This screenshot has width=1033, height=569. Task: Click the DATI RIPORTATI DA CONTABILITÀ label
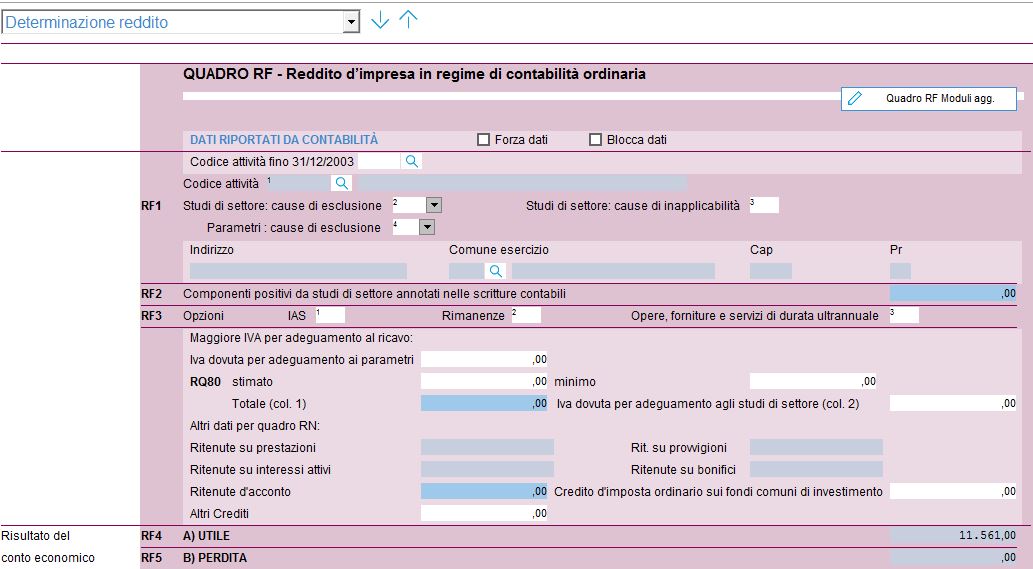(284, 140)
